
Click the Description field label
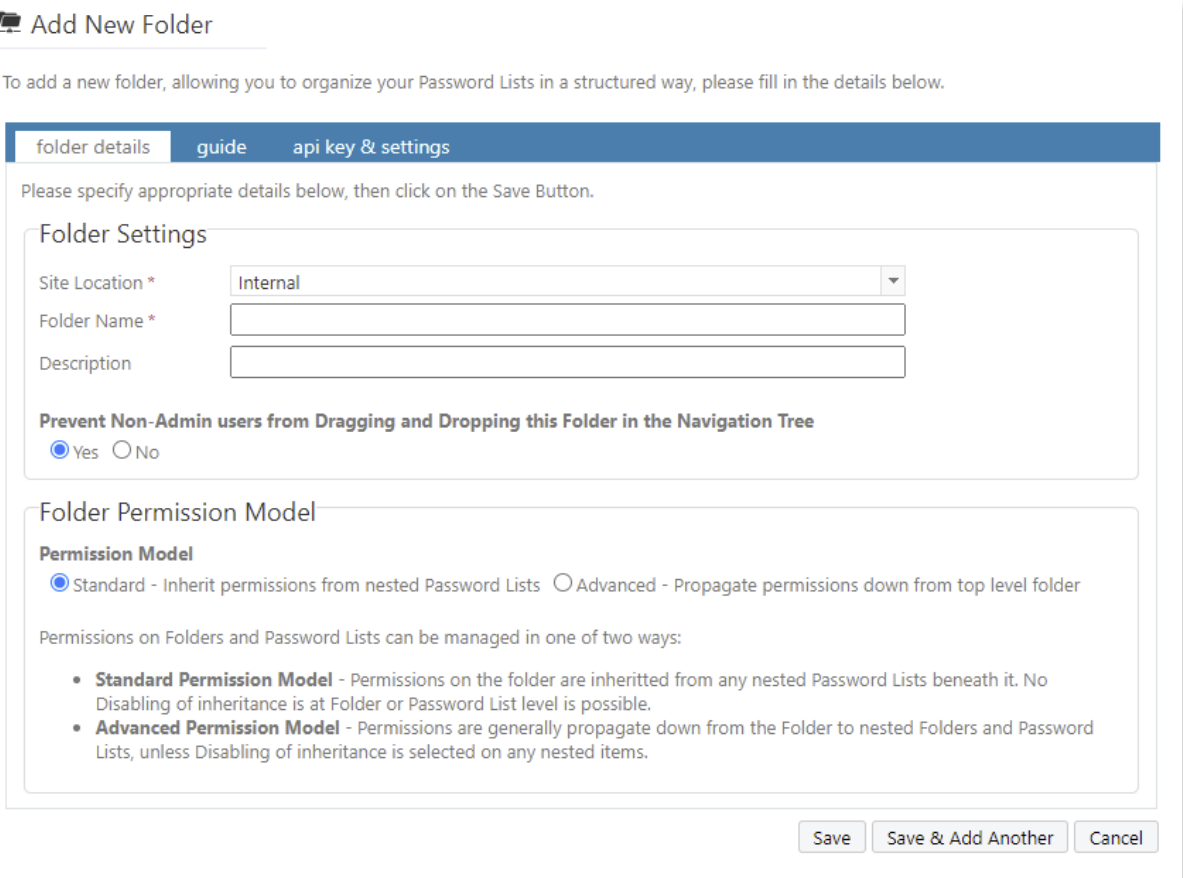85,363
